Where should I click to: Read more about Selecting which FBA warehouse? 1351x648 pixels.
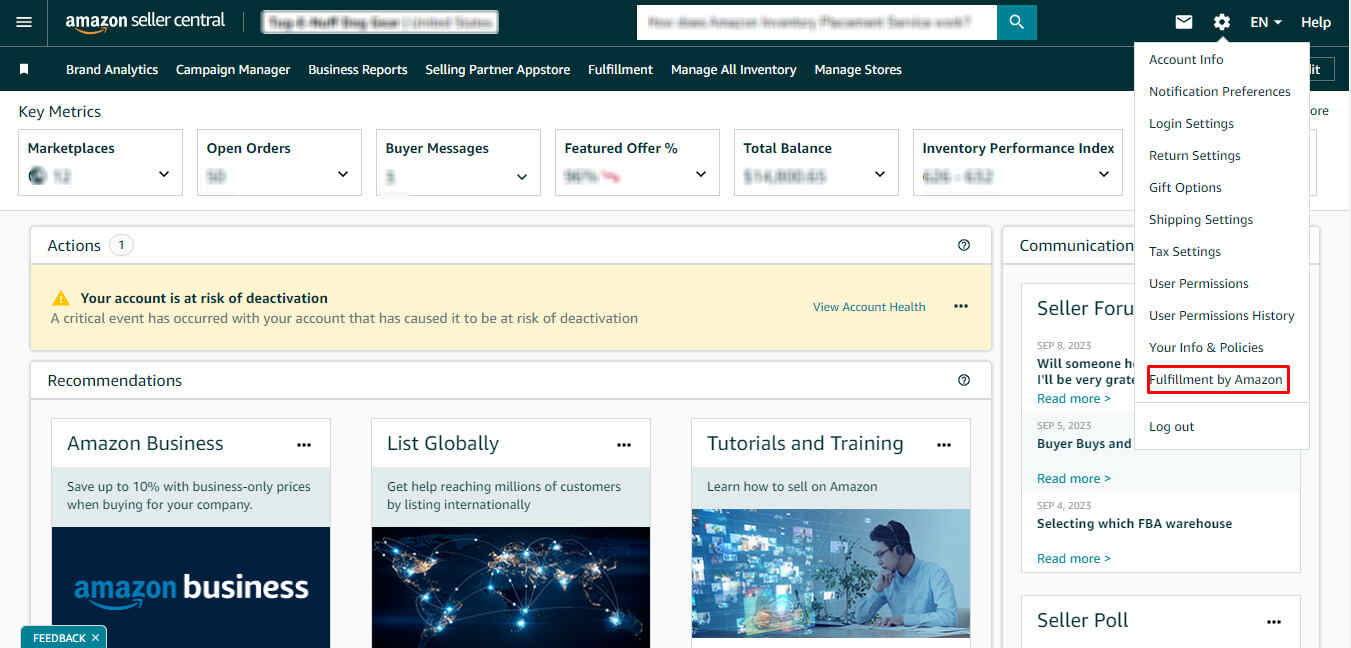coord(1073,558)
